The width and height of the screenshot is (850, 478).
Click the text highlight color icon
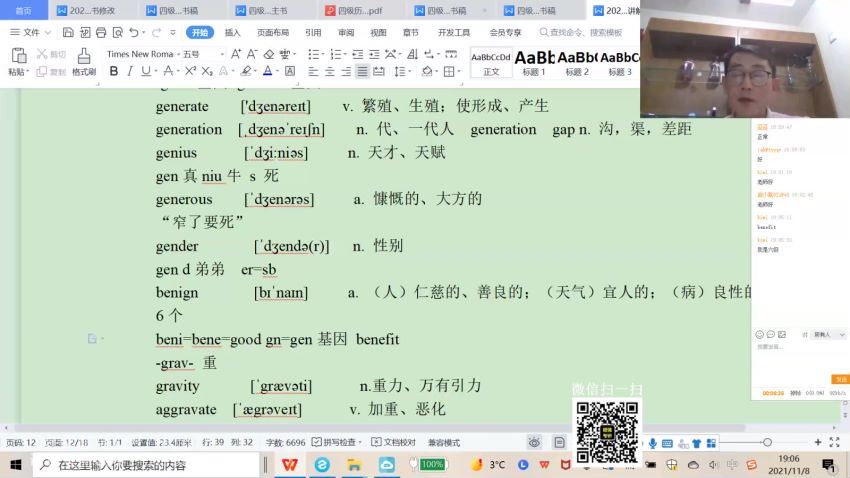click(x=246, y=71)
